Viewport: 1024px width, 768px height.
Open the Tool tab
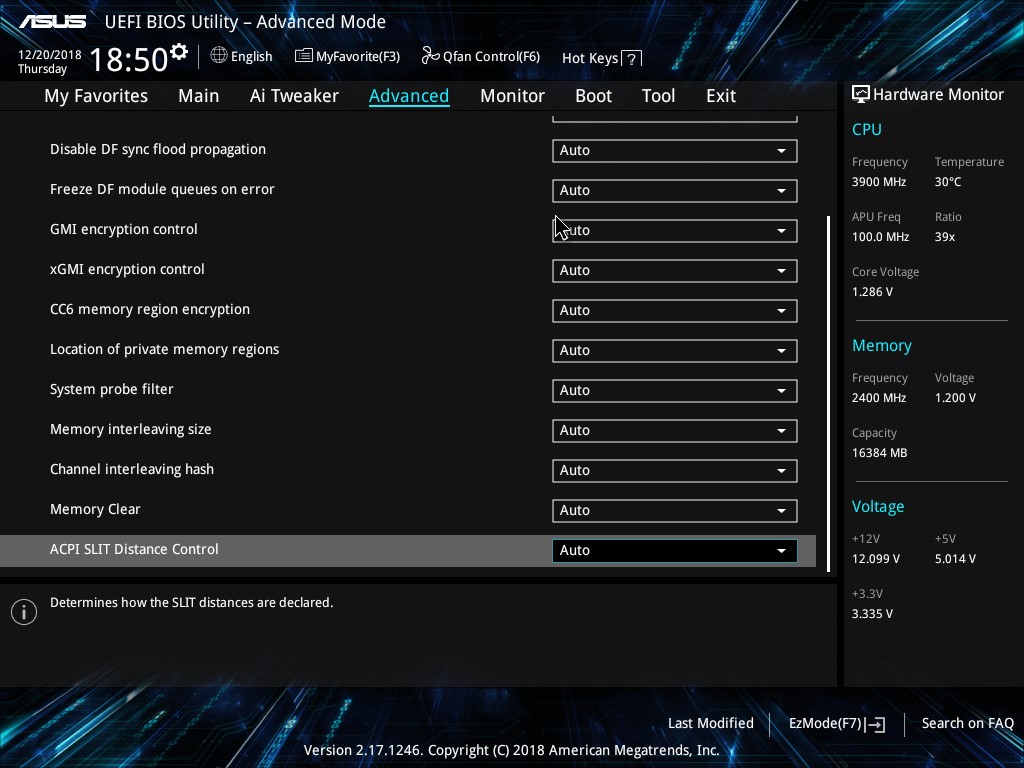(658, 96)
